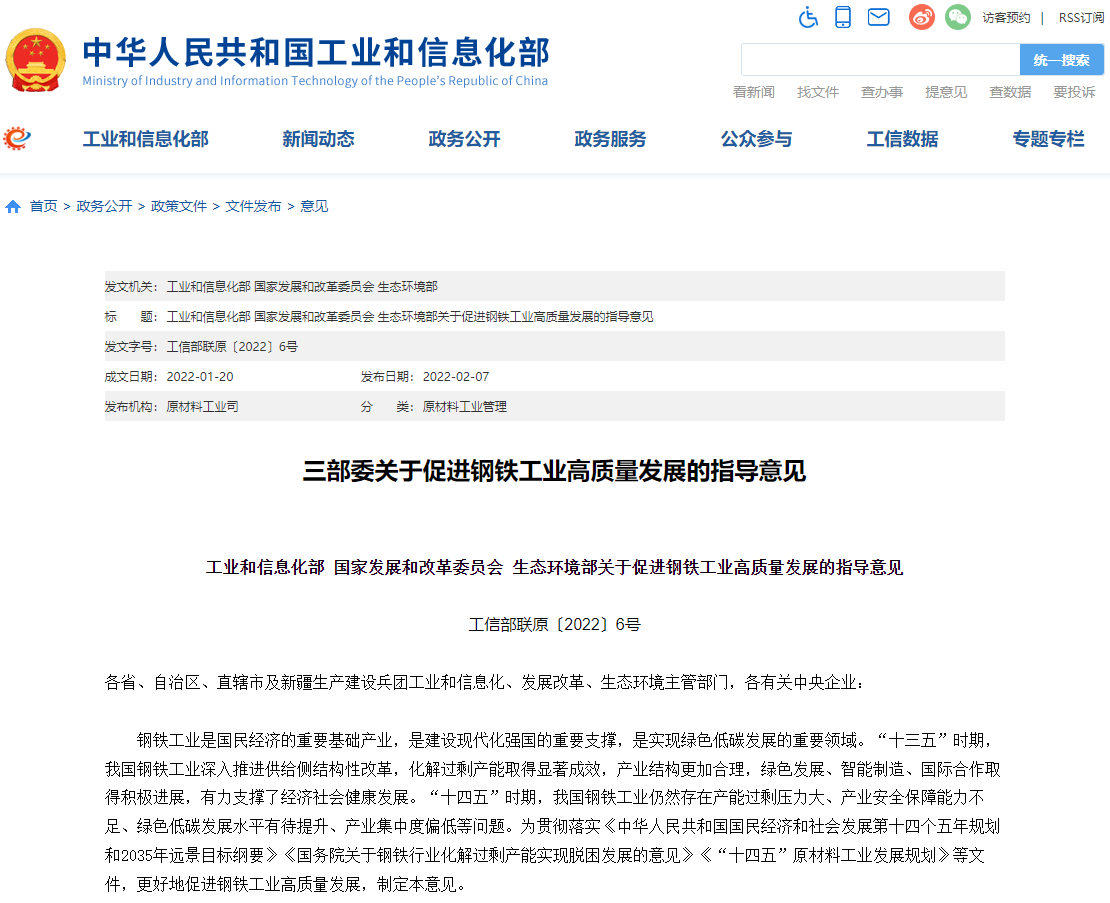Open the mobile phone version icon
The image size is (1110, 903).
[843, 17]
